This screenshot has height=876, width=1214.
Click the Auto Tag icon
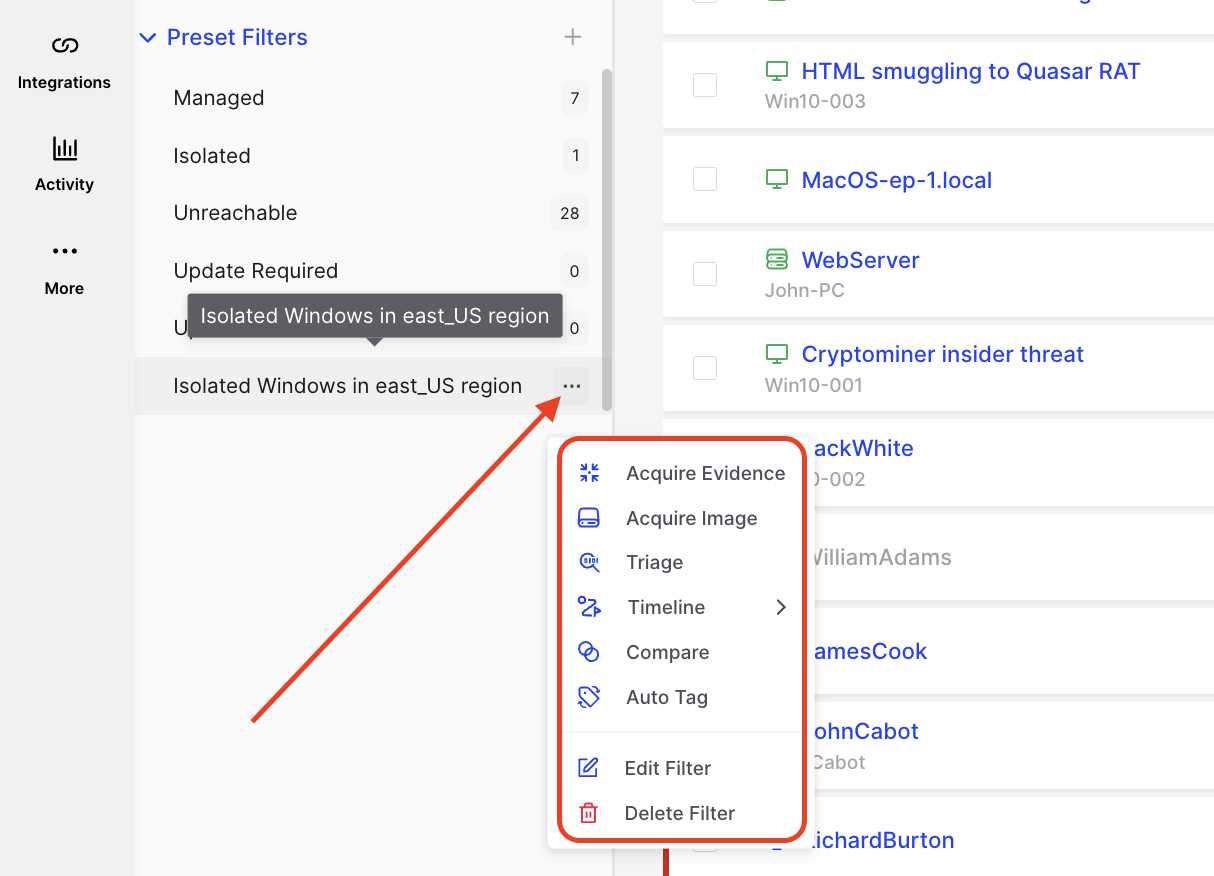589,697
